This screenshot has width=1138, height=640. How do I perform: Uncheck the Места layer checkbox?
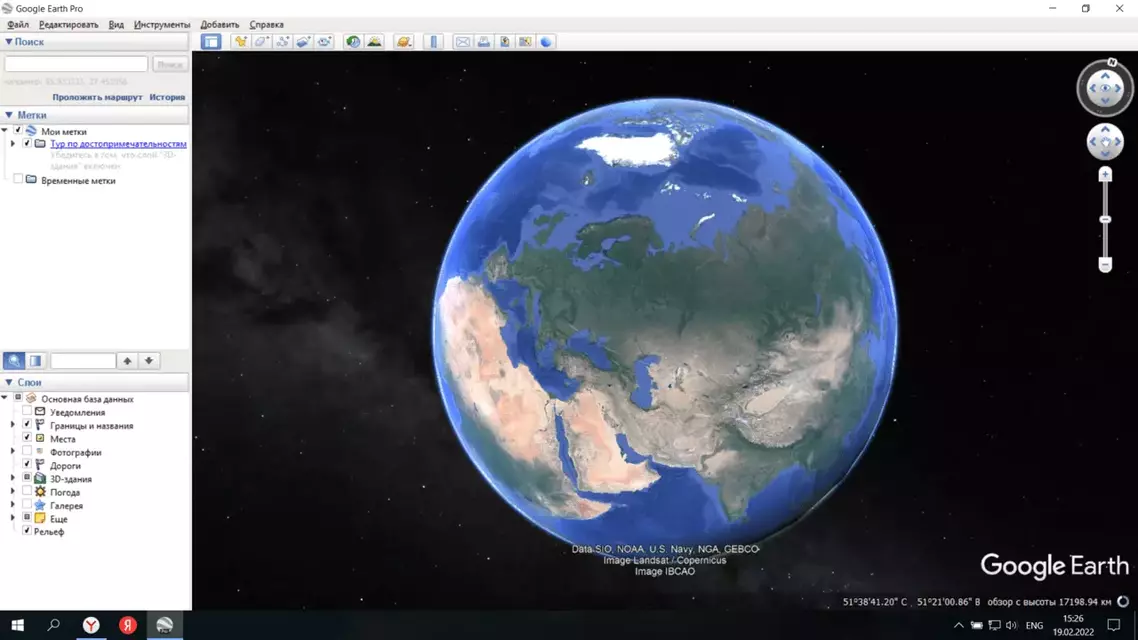tap(27, 438)
